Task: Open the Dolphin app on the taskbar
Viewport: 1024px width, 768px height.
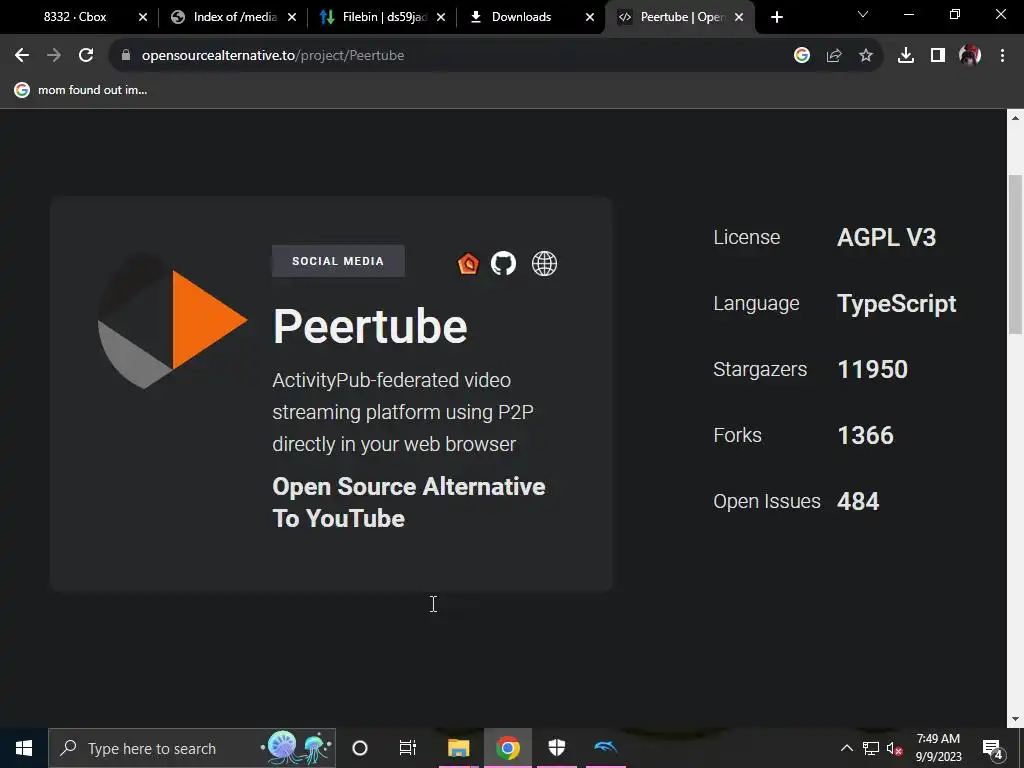Action: [605, 748]
